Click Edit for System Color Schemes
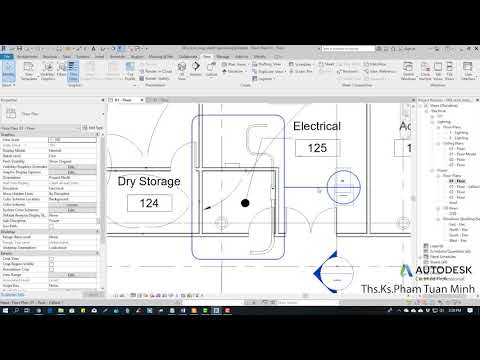Screen dimensions: 480x360 click(72, 210)
